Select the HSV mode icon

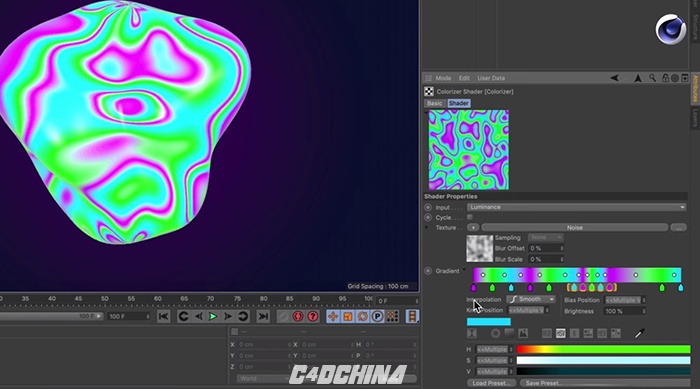[x=561, y=333]
